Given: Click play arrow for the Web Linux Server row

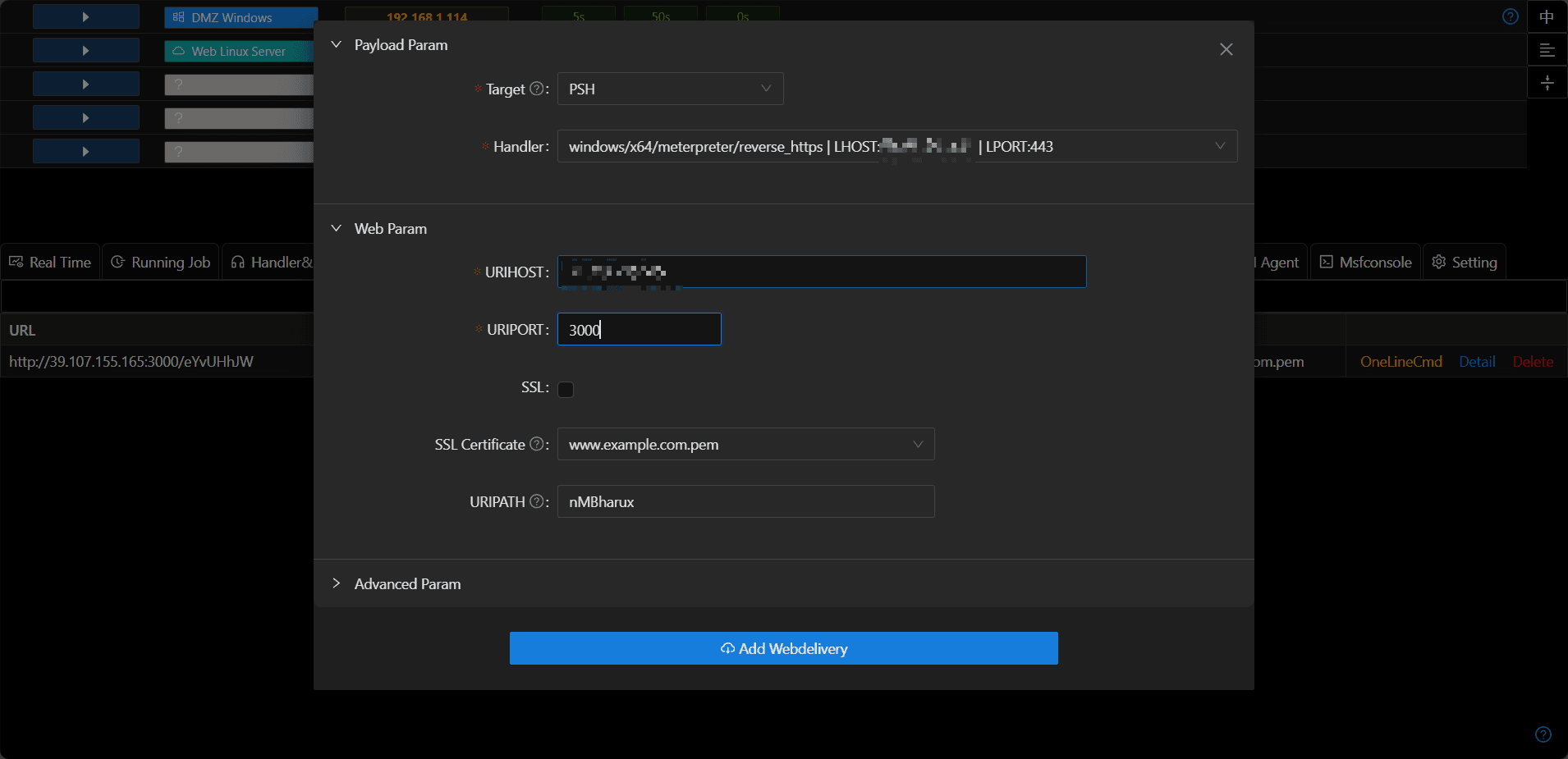Looking at the screenshot, I should (x=85, y=50).
